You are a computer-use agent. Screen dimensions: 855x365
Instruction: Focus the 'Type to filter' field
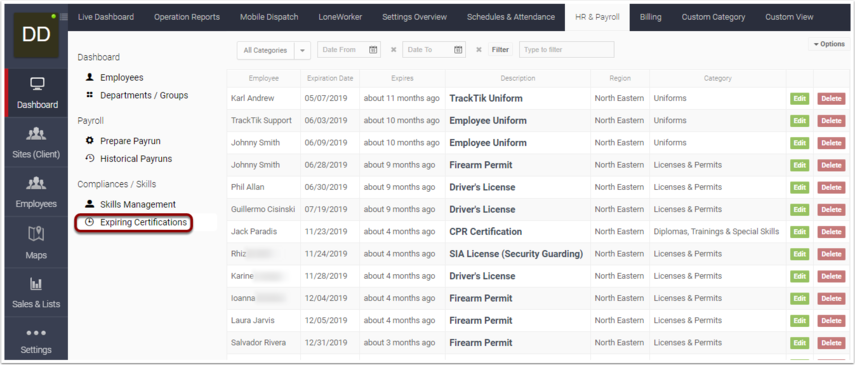[567, 50]
